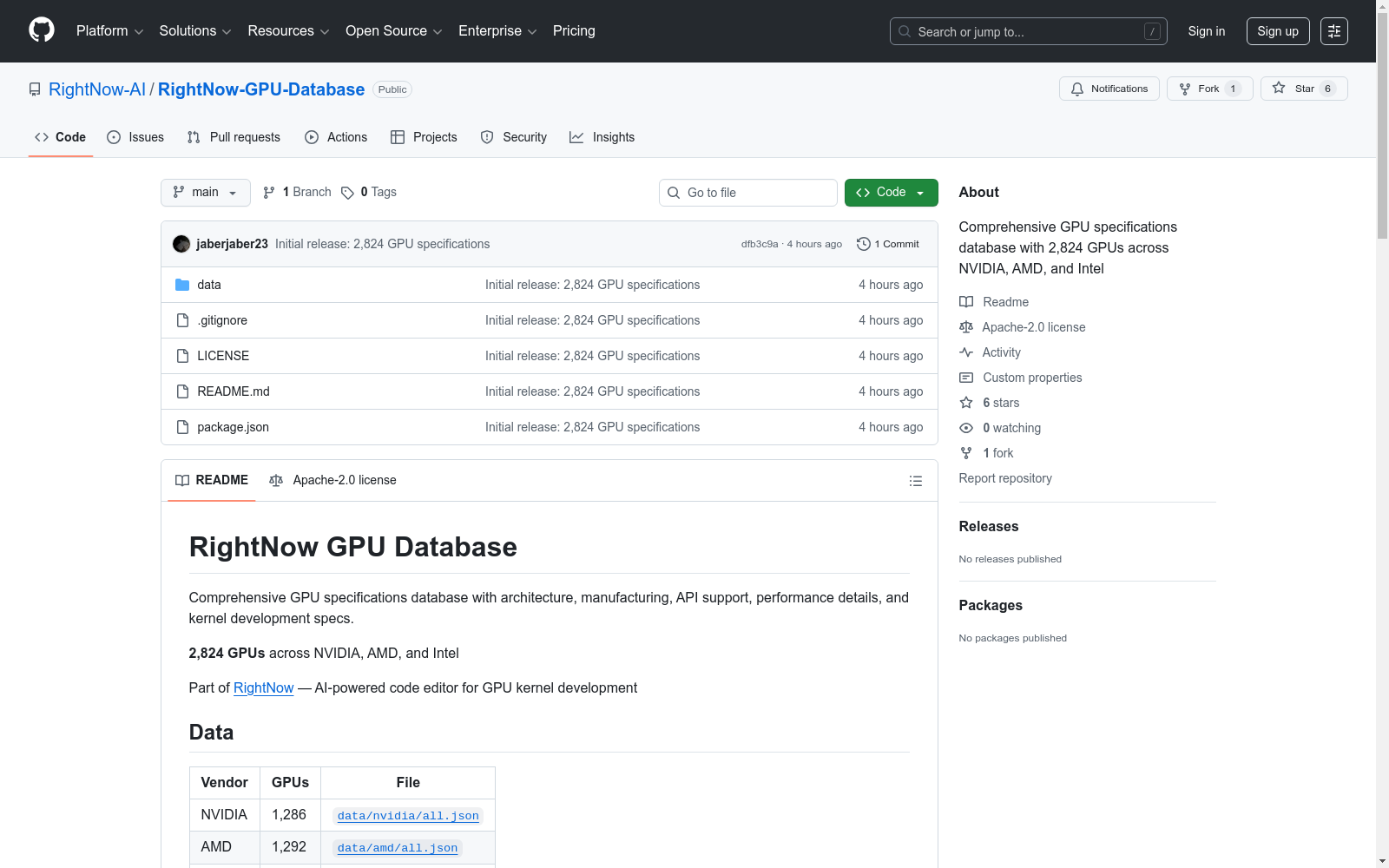Screen dimensions: 1389x868
Task: Click the file icon next to package.json
Action: (x=182, y=427)
